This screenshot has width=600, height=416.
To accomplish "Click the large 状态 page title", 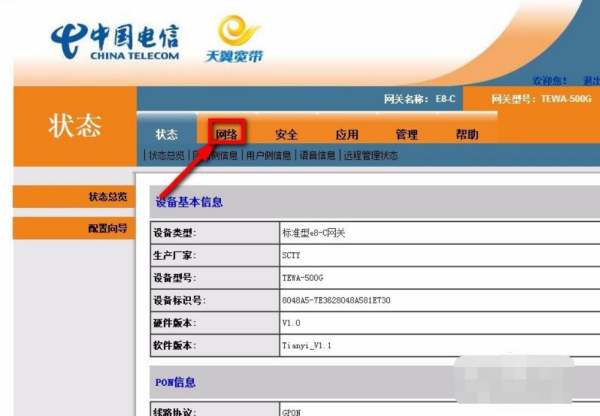I will click(x=75, y=126).
